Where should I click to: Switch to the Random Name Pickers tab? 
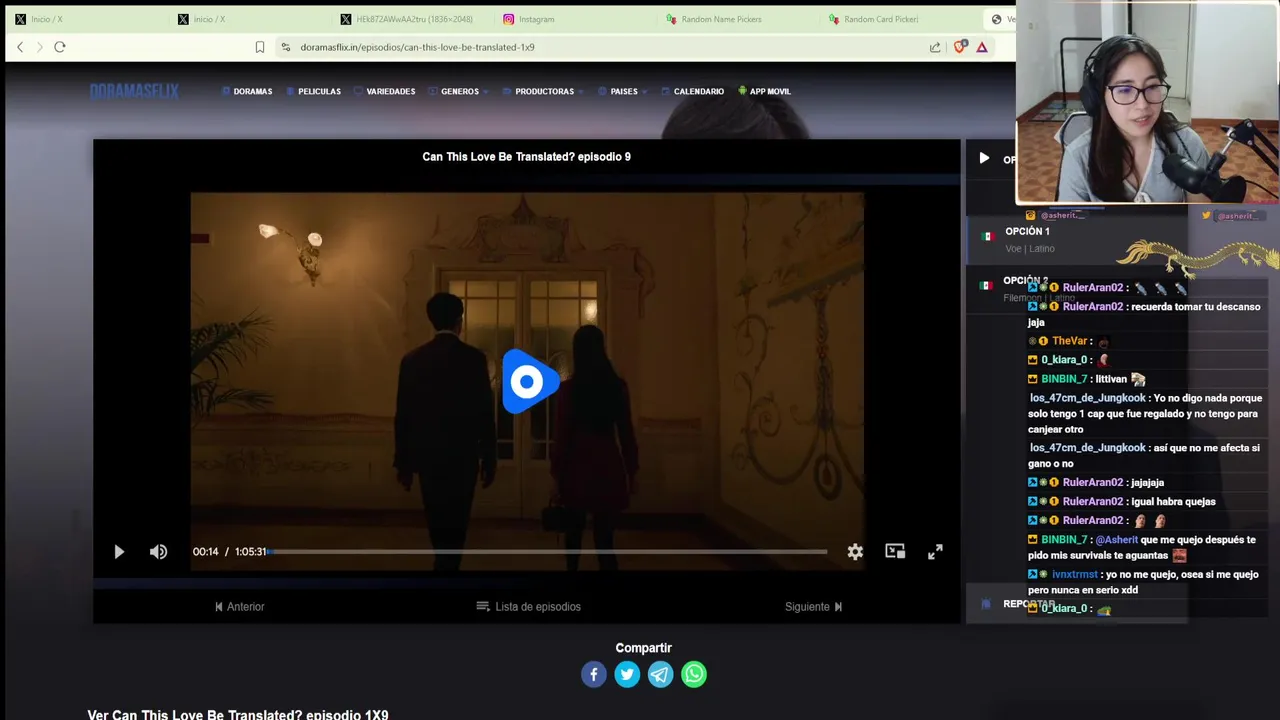point(740,19)
